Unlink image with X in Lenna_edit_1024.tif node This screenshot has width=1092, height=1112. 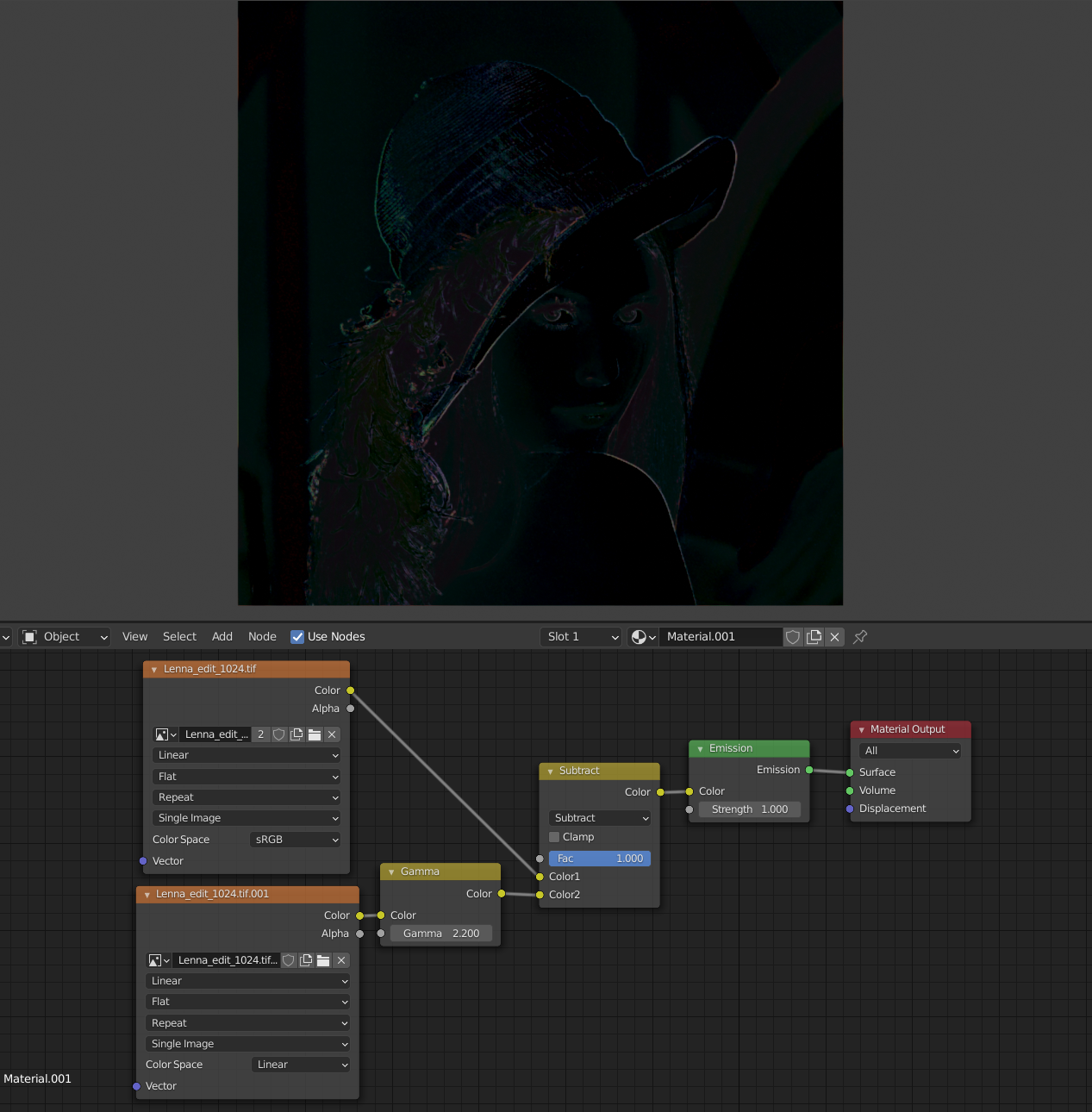(332, 734)
